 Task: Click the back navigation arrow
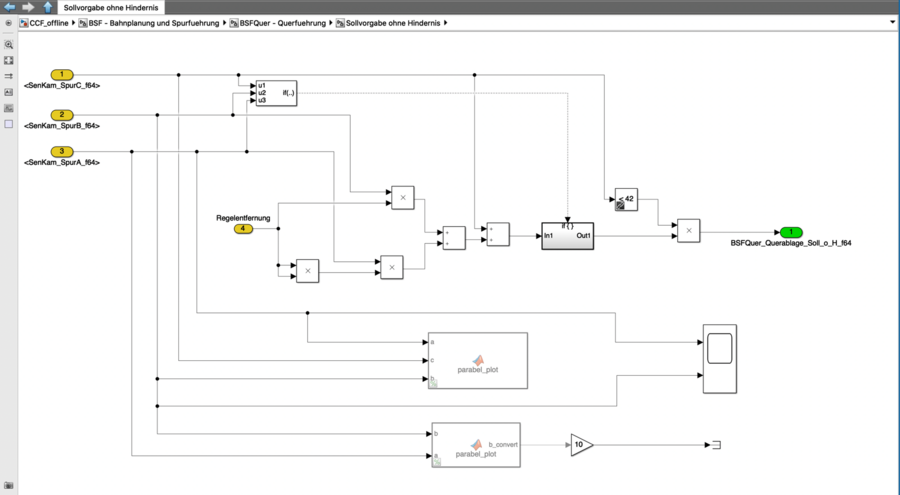pyautogui.click(x=9, y=6)
